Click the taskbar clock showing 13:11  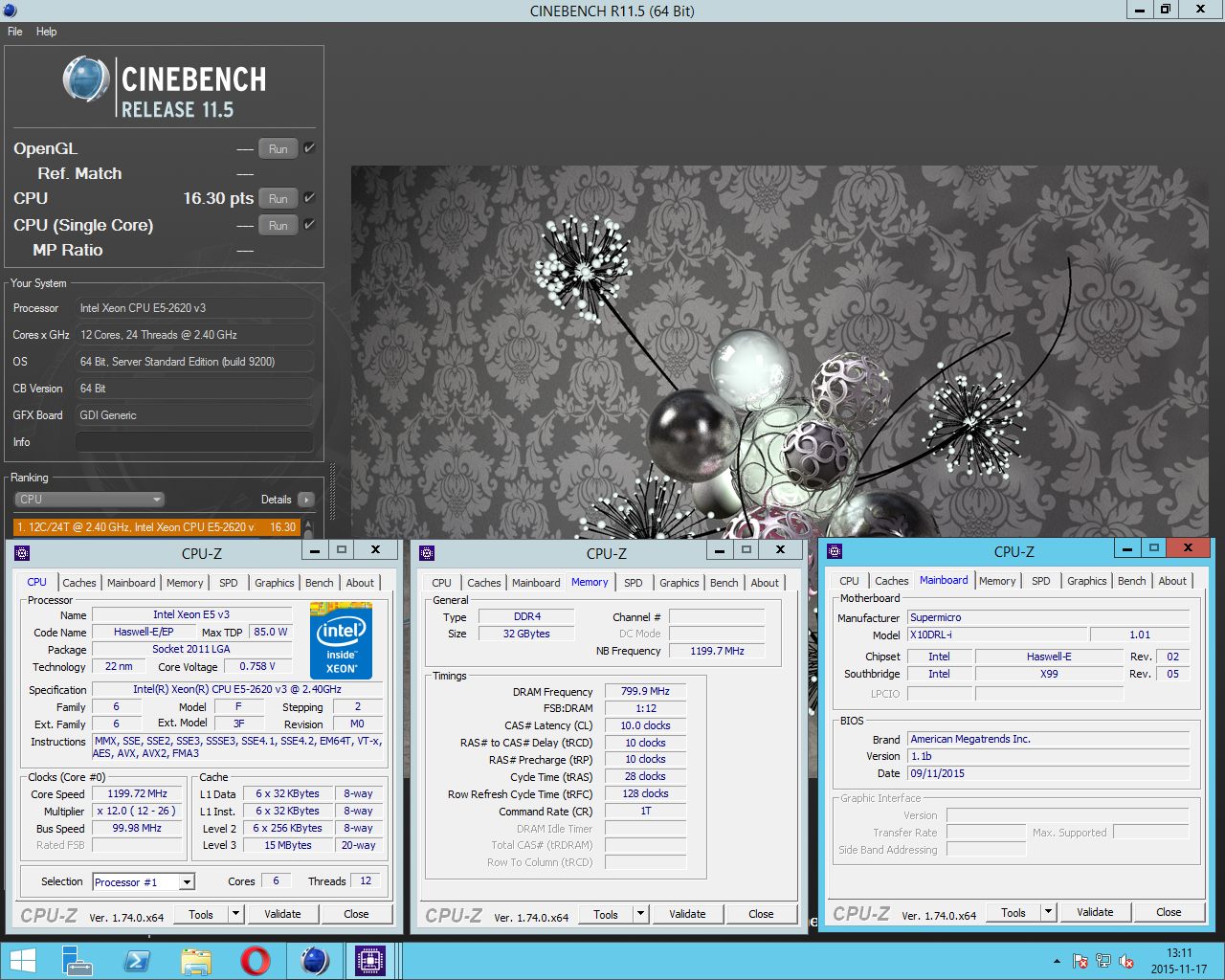[1179, 961]
